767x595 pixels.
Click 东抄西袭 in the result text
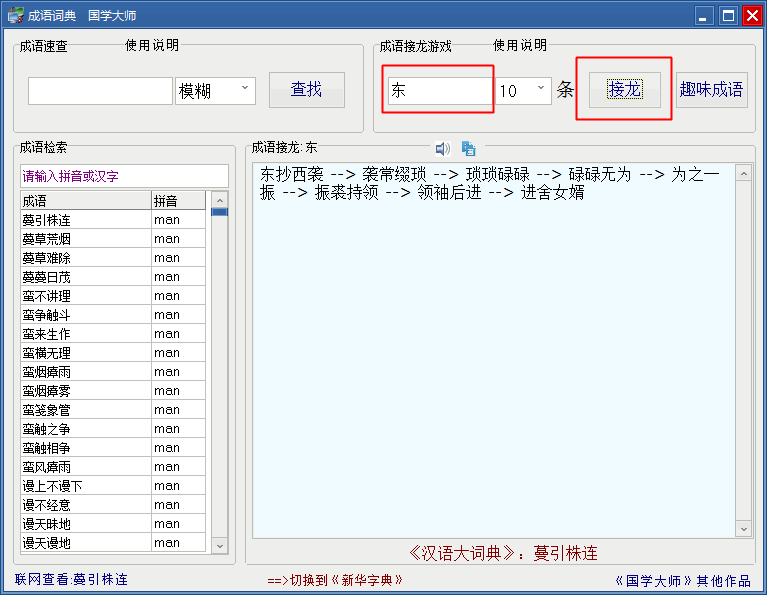292,174
